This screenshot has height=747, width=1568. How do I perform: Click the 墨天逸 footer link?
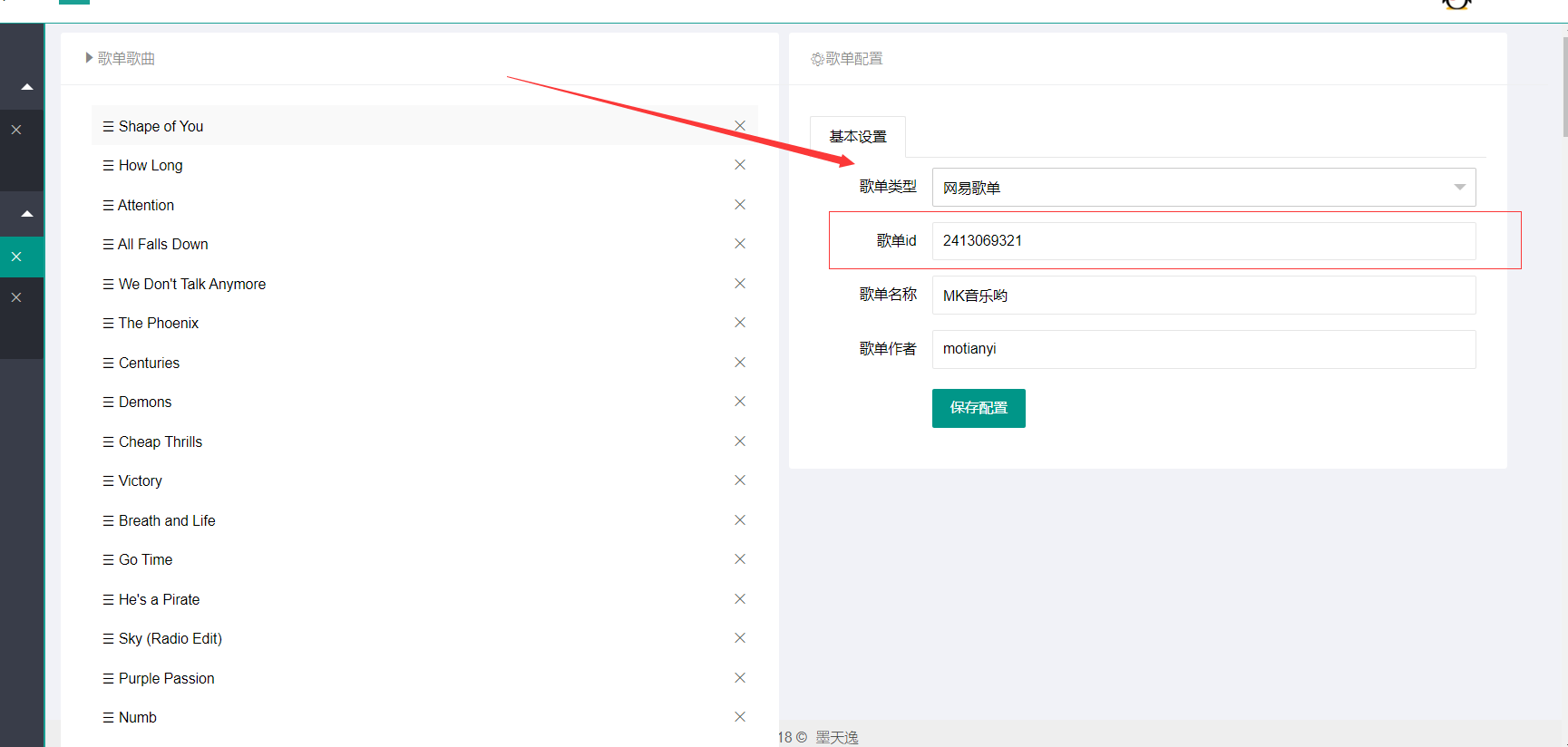[836, 737]
